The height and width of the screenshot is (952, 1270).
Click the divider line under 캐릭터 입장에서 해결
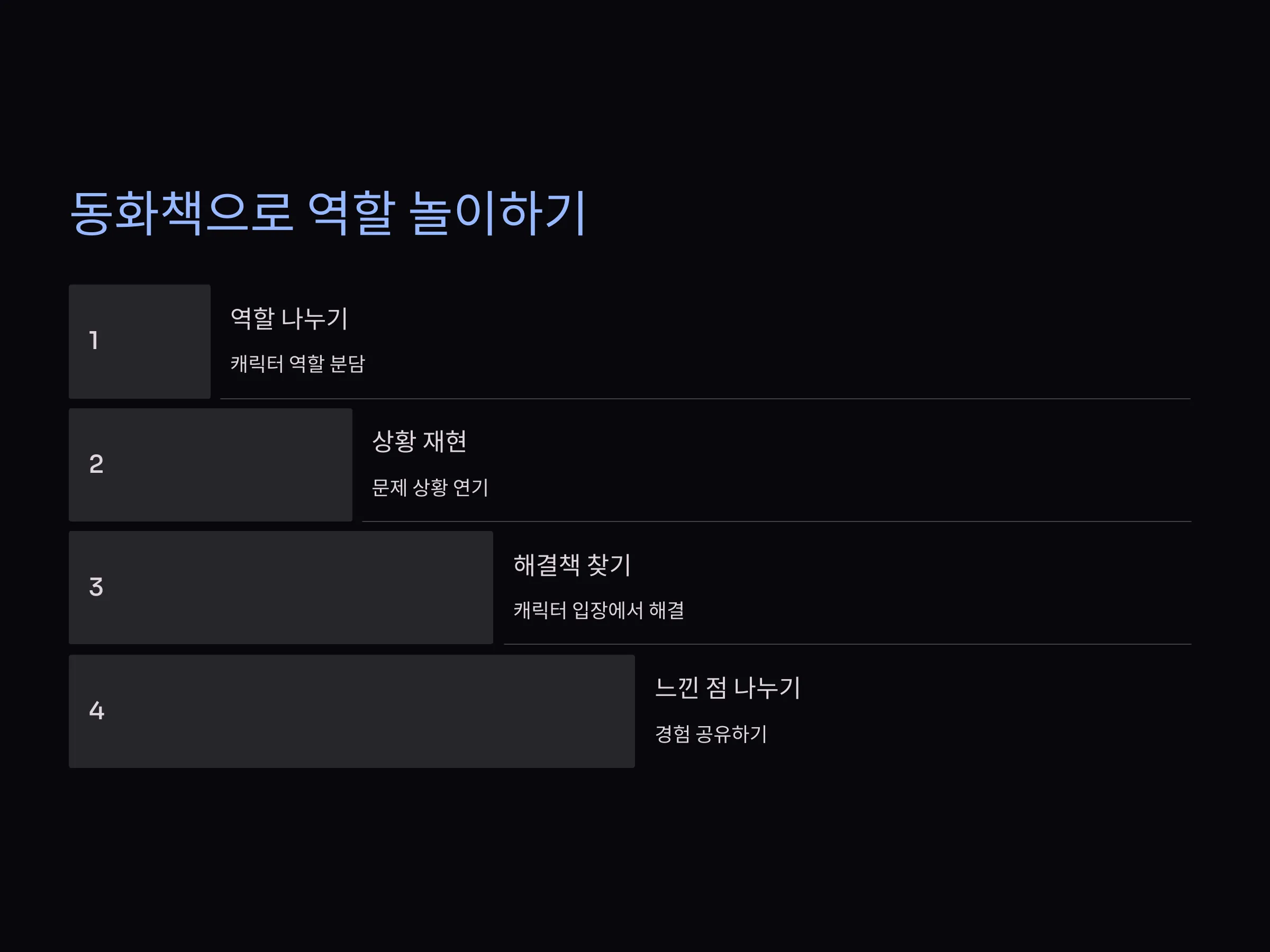(847, 644)
